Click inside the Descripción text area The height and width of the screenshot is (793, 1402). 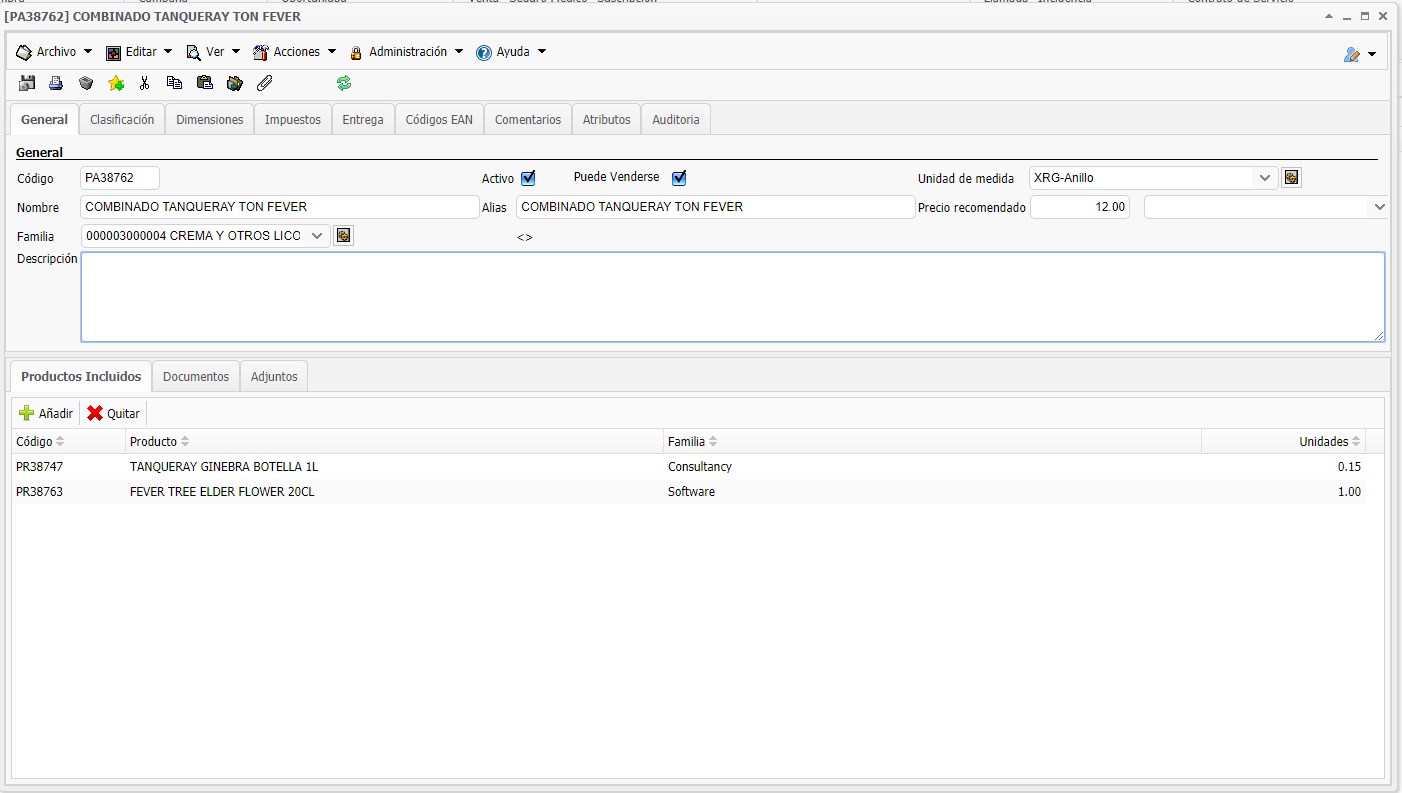pos(733,297)
